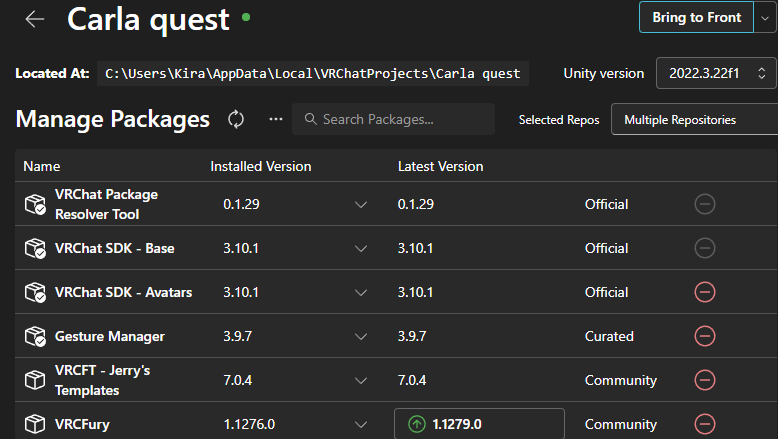Viewport: 778px width, 439px height.
Task: Expand version dropdown for VRCFT - Jerry's Templates
Action: point(361,380)
